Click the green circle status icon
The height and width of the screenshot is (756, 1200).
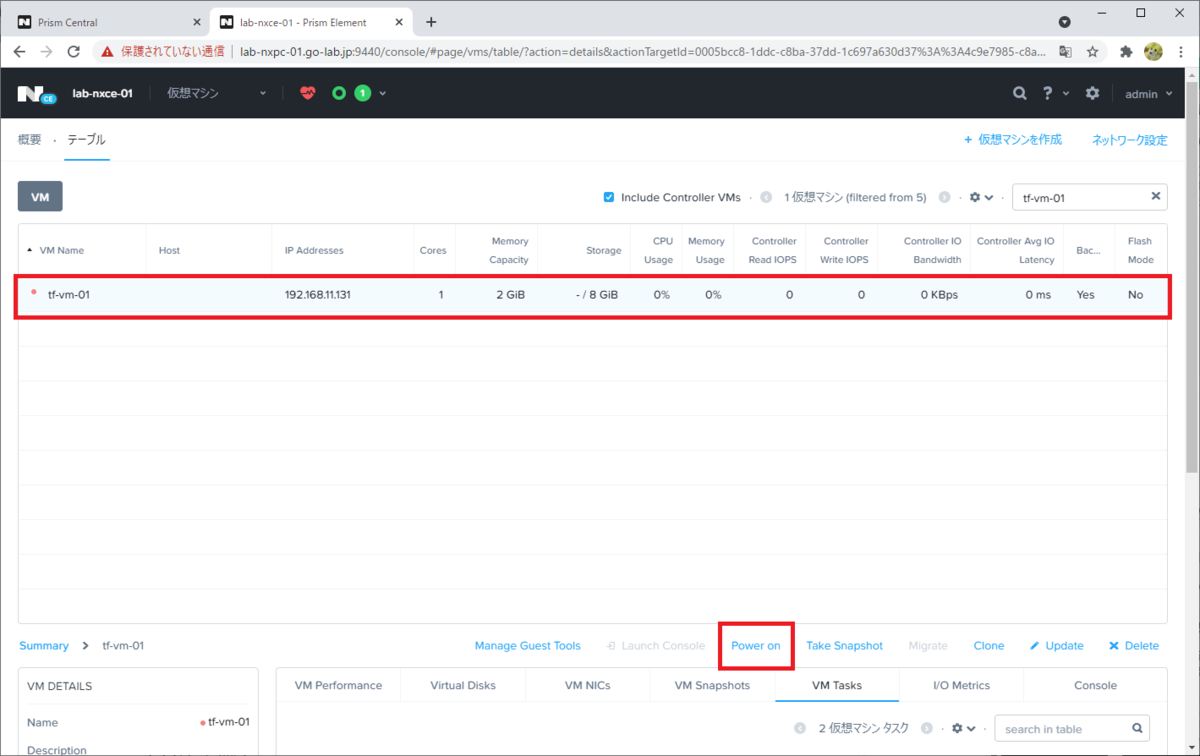click(x=339, y=93)
